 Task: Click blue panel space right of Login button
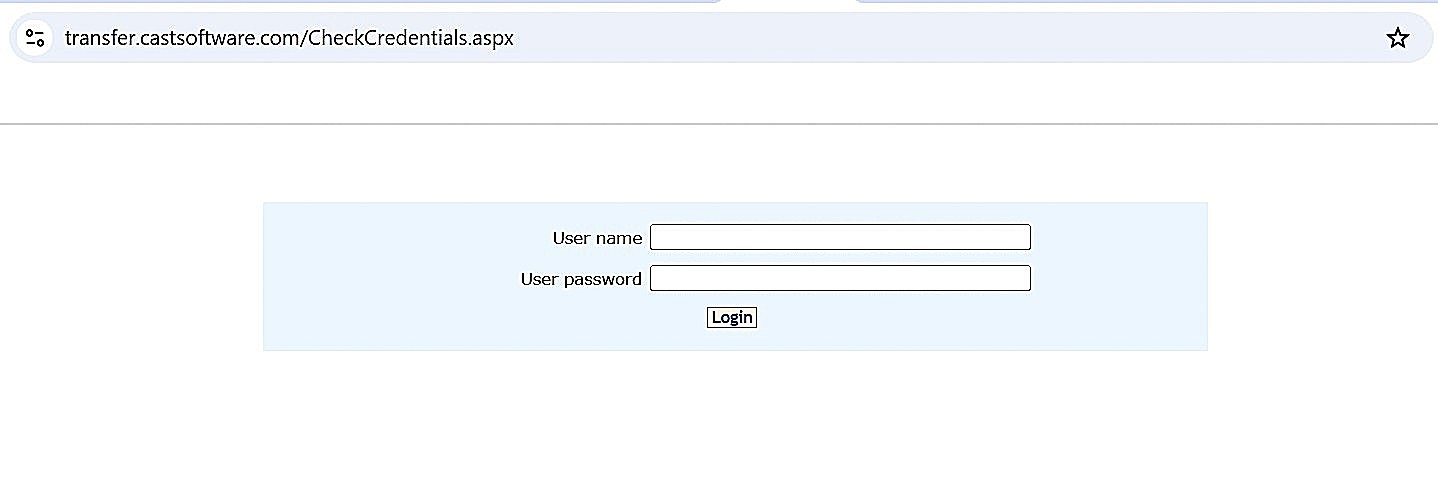point(900,318)
